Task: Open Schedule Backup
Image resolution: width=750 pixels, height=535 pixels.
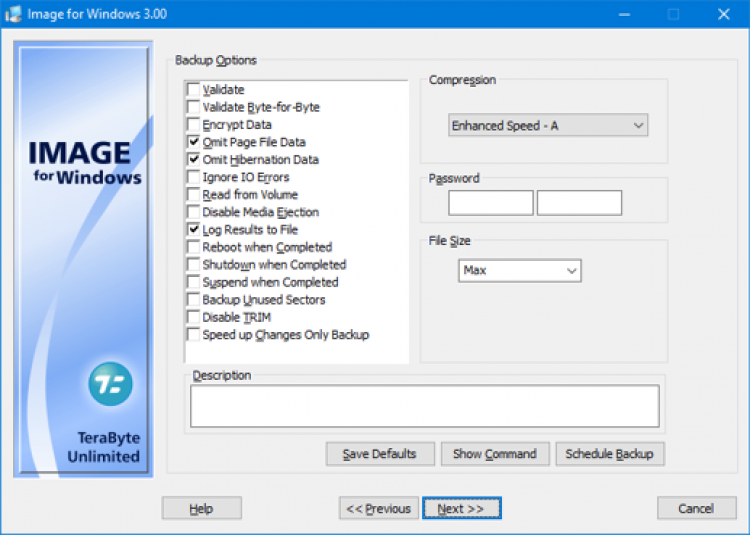Action: [x=610, y=454]
